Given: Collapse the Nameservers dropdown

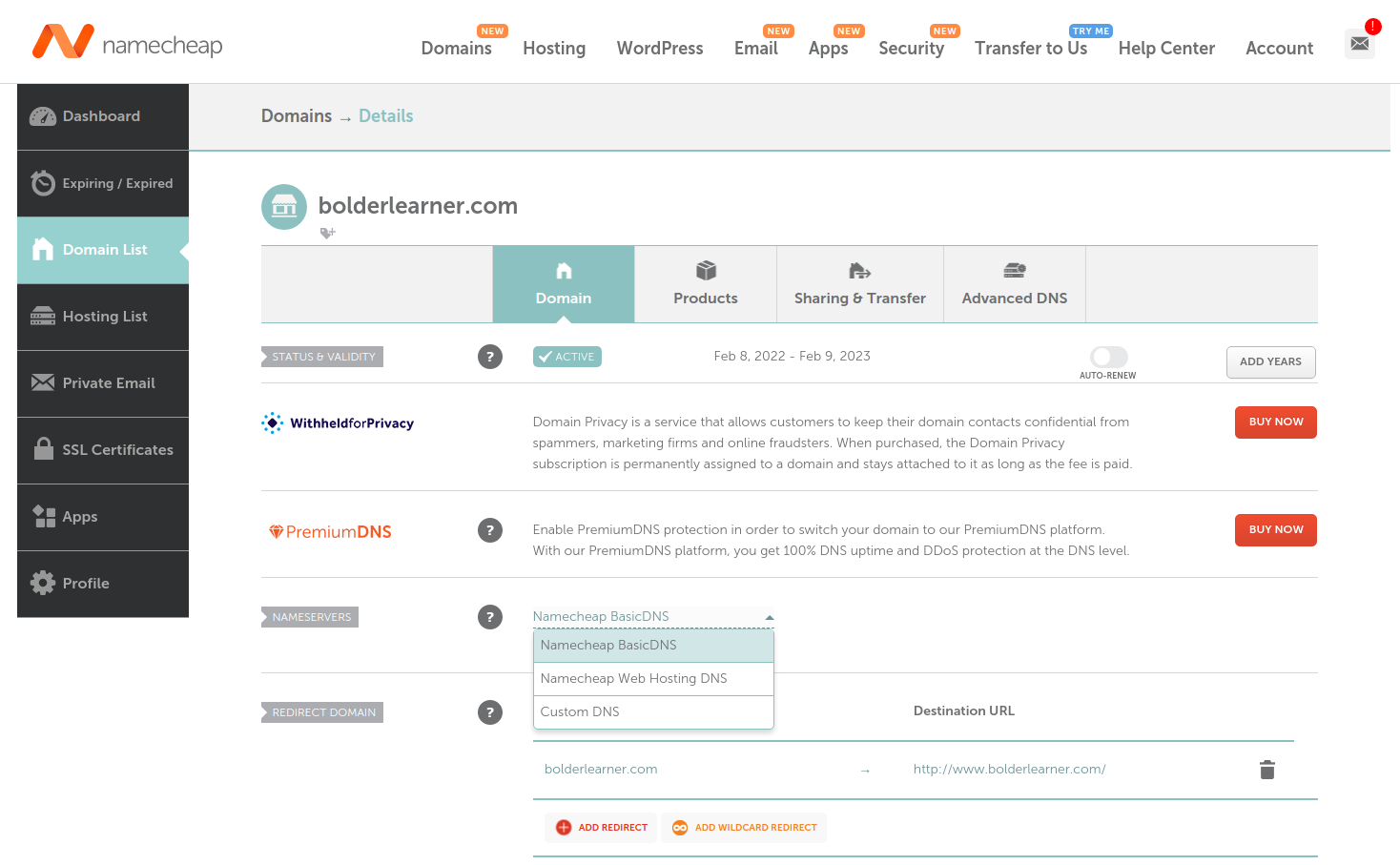Looking at the screenshot, I should point(769,618).
